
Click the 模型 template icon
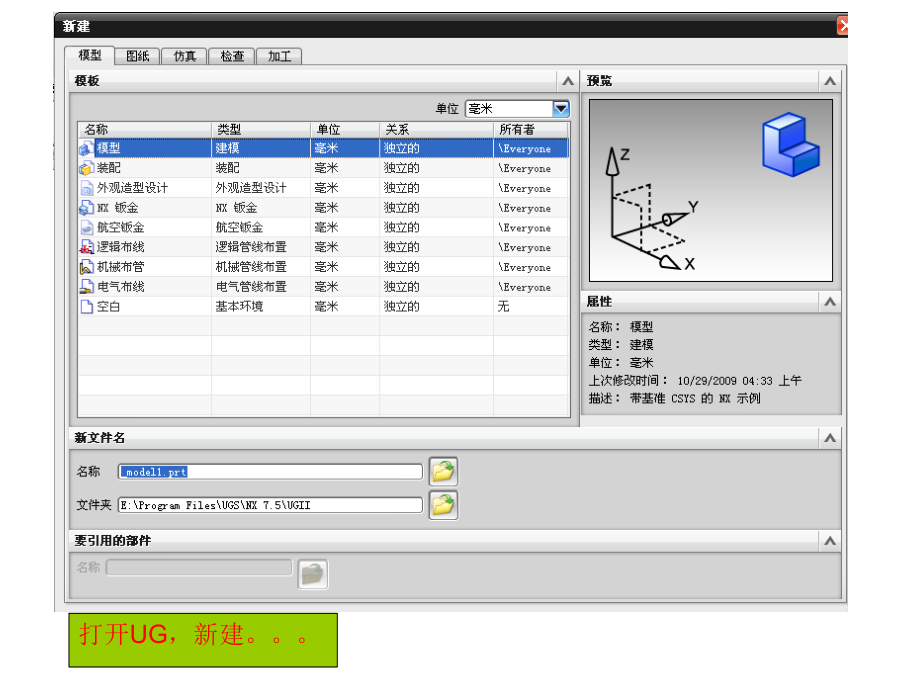point(86,148)
